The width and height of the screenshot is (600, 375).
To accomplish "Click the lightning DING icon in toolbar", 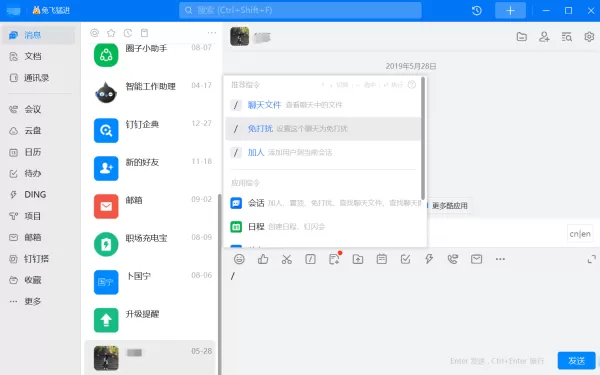I will [429, 259].
